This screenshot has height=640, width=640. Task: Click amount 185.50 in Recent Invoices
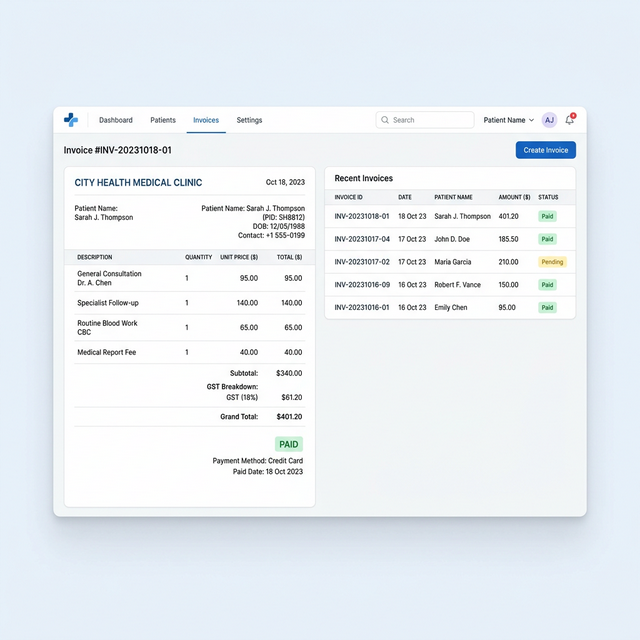tap(508, 239)
